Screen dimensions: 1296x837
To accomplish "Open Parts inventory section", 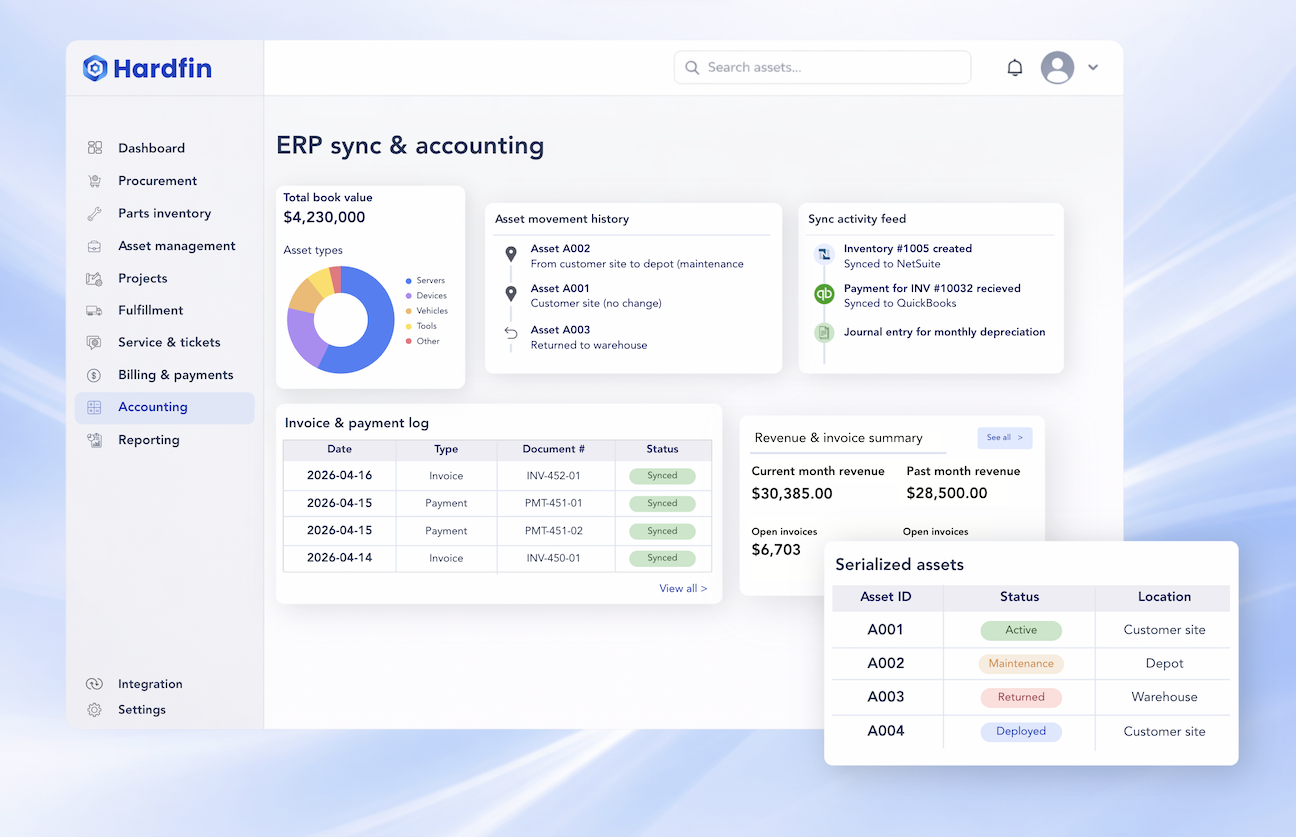I will pos(164,213).
